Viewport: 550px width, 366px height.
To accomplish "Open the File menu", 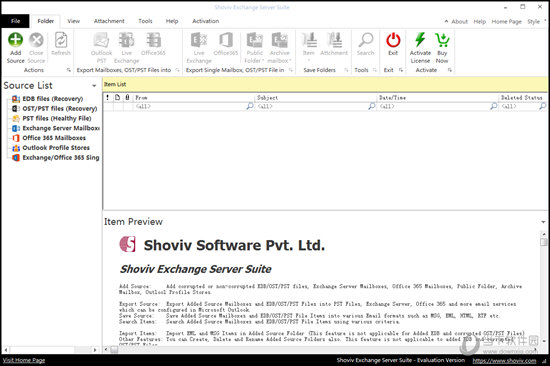I will coord(15,21).
